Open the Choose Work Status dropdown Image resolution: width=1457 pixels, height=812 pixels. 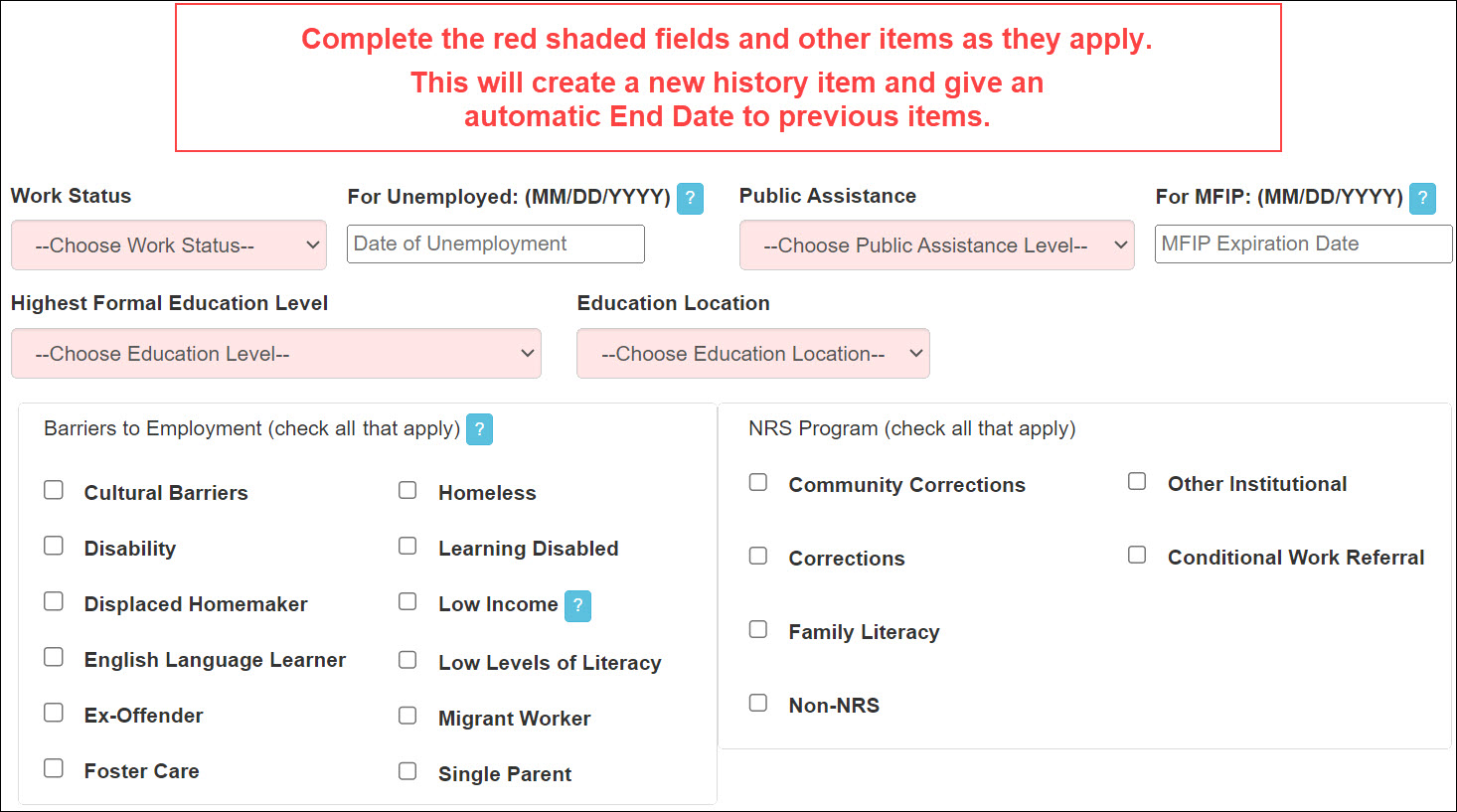(169, 245)
